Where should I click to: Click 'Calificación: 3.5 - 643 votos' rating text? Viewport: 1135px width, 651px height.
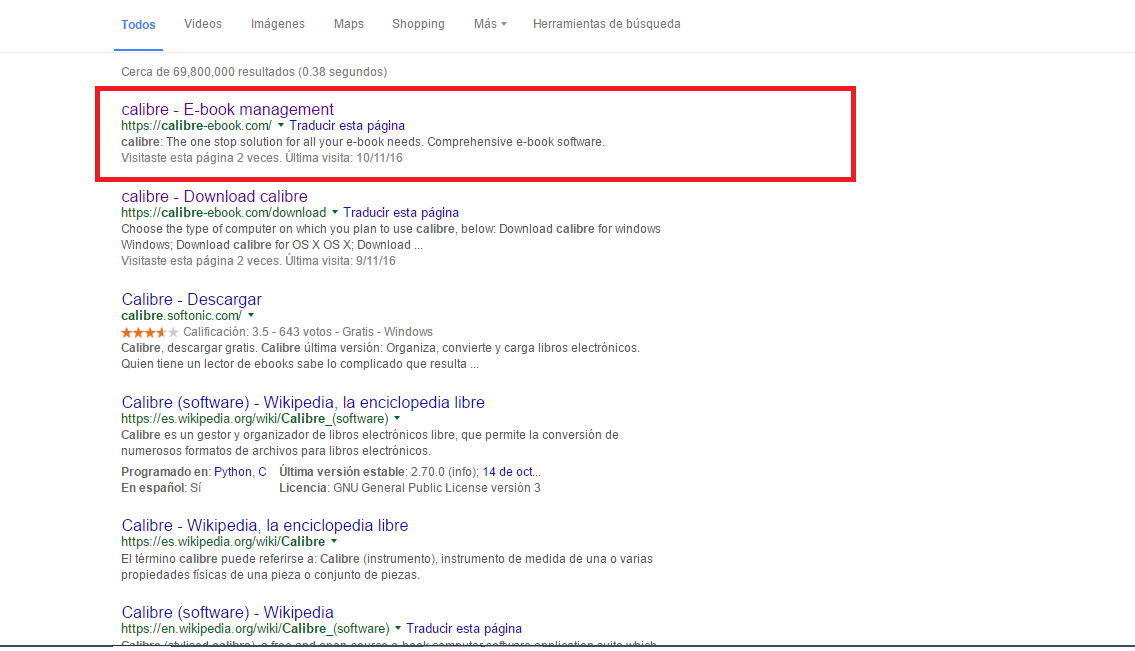point(258,332)
